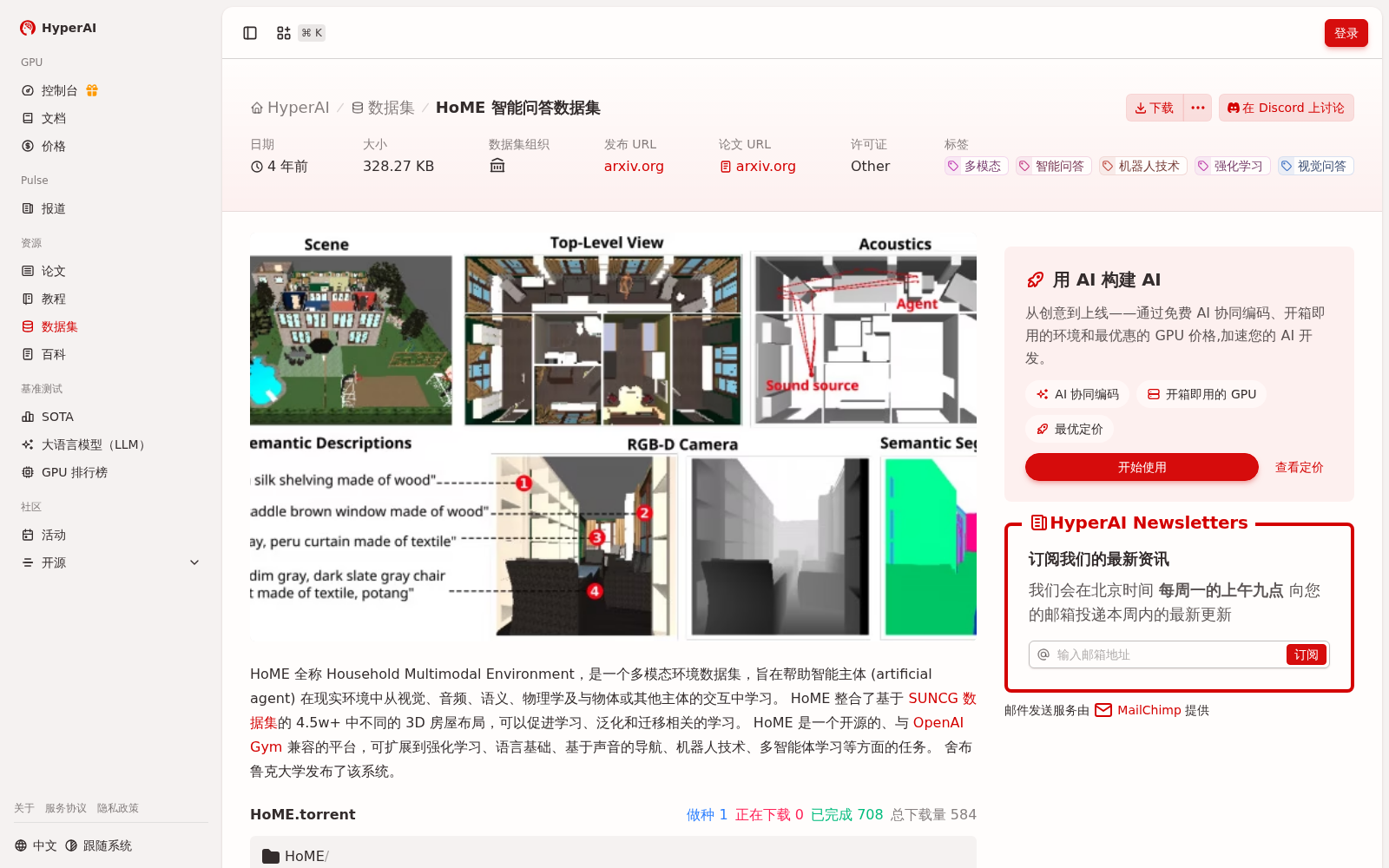The image size is (1389, 868).
Task: Click the 已完成 708 stat
Action: tap(846, 814)
